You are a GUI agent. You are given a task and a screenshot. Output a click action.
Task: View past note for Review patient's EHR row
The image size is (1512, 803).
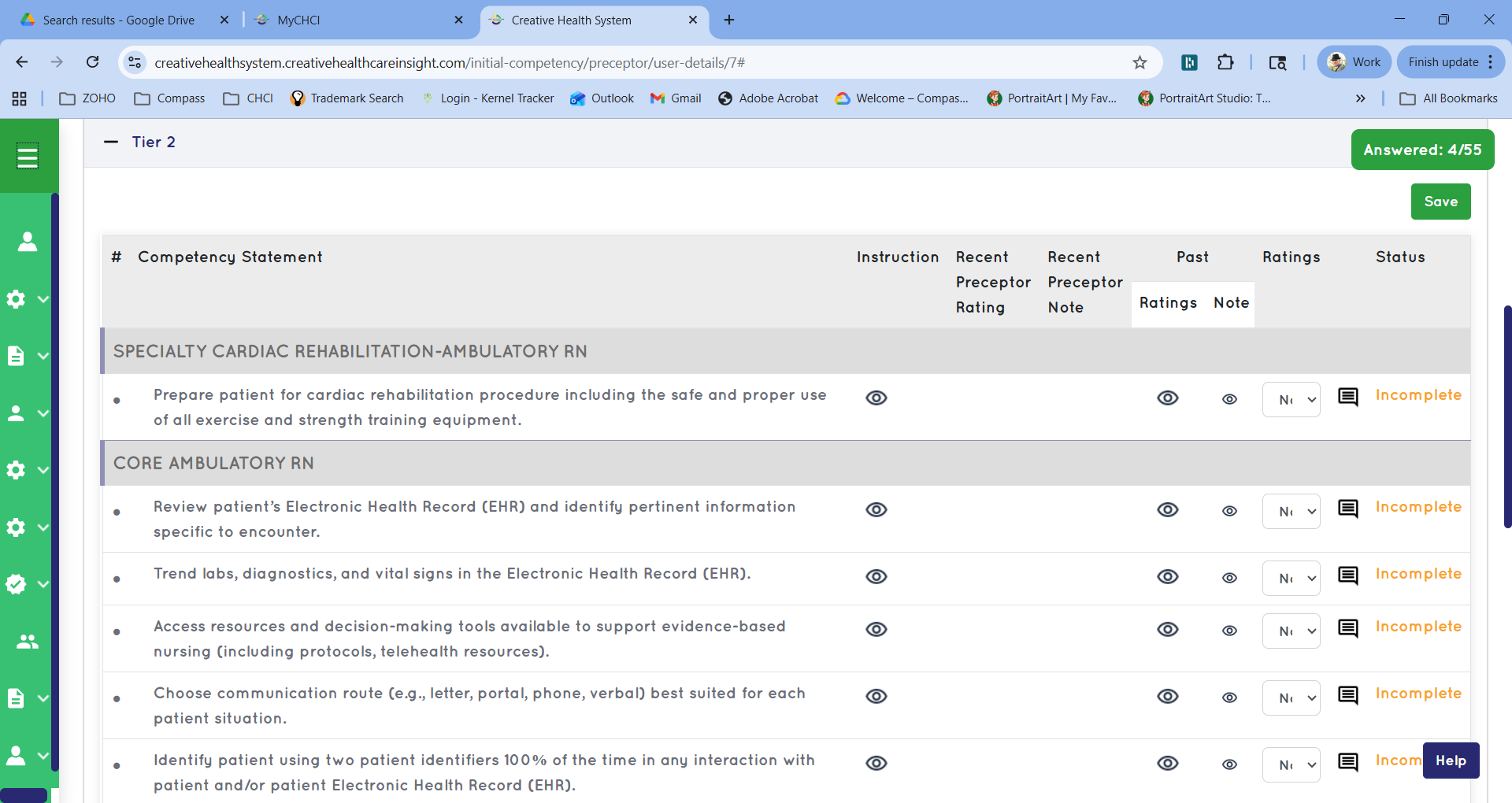point(1229,511)
